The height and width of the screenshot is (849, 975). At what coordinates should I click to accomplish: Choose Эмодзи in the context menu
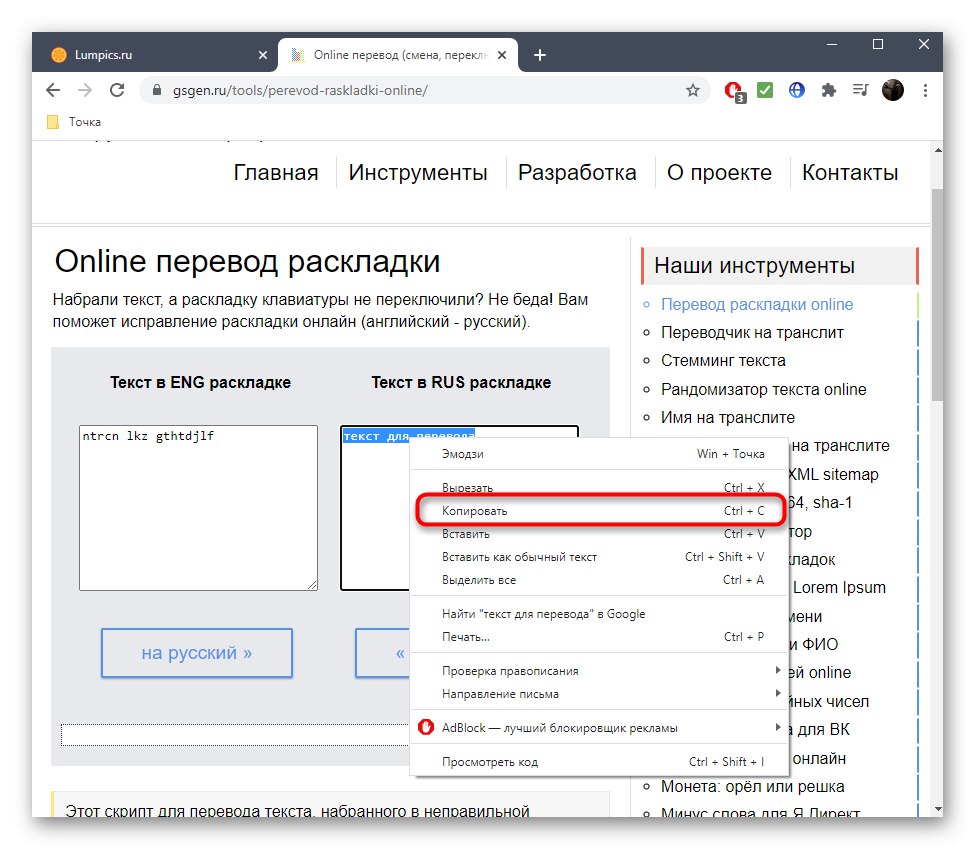[599, 454]
